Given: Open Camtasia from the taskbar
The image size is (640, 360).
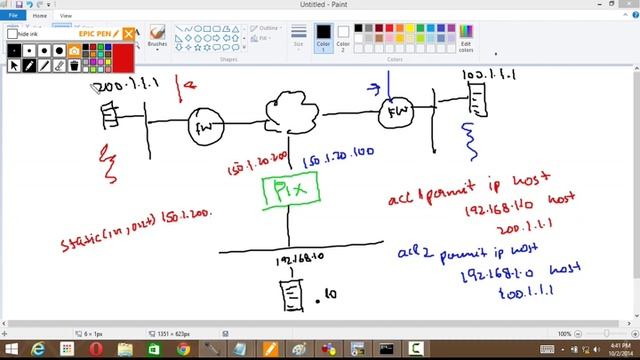Looking at the screenshot, I should click(415, 349).
